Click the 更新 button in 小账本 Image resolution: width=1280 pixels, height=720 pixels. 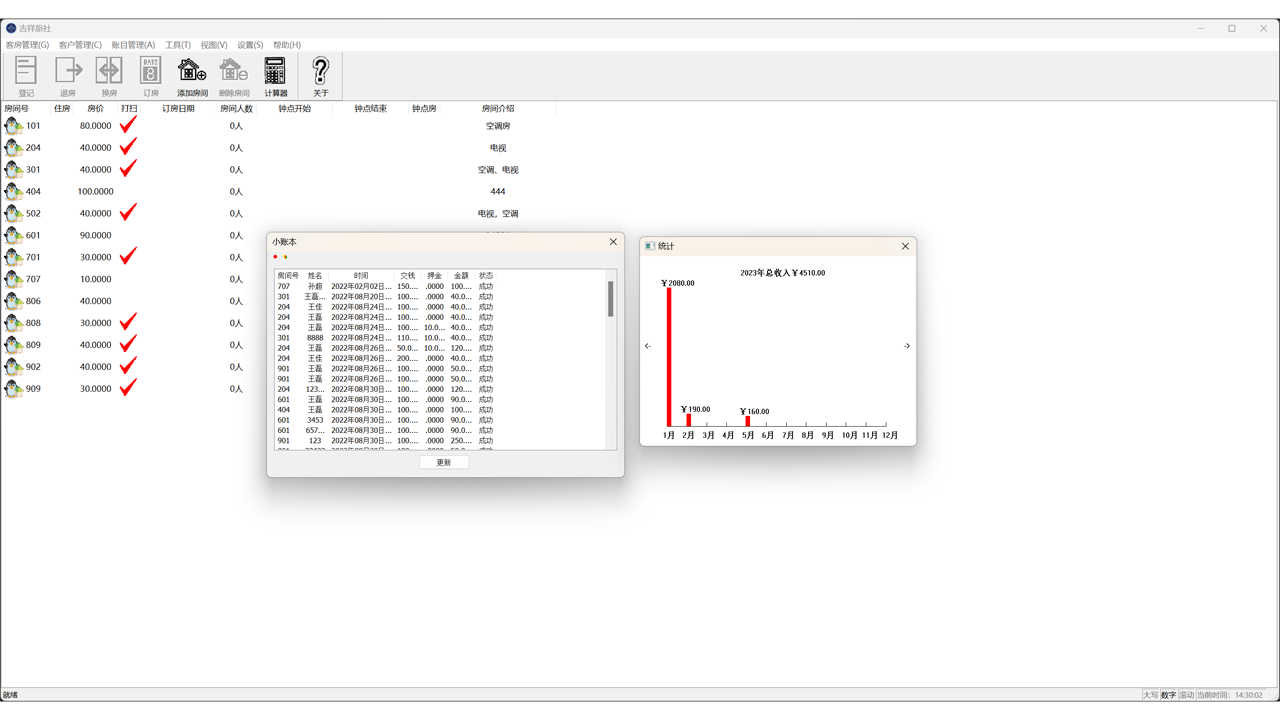[x=444, y=462]
